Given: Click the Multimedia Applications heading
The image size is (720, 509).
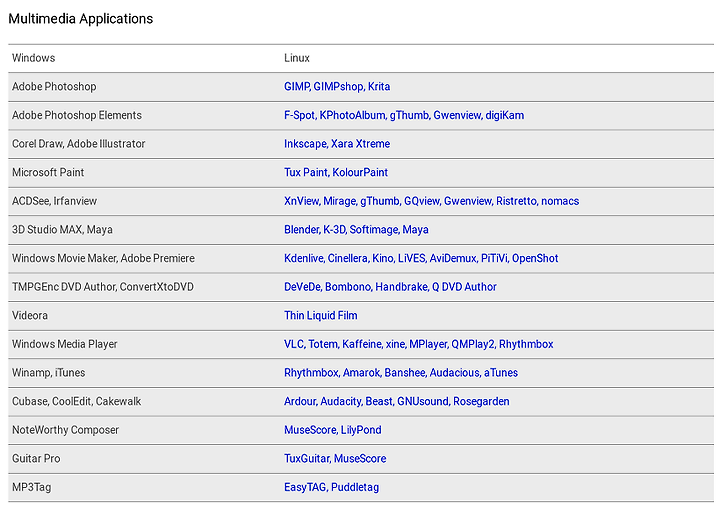Looking at the screenshot, I should click(81, 19).
